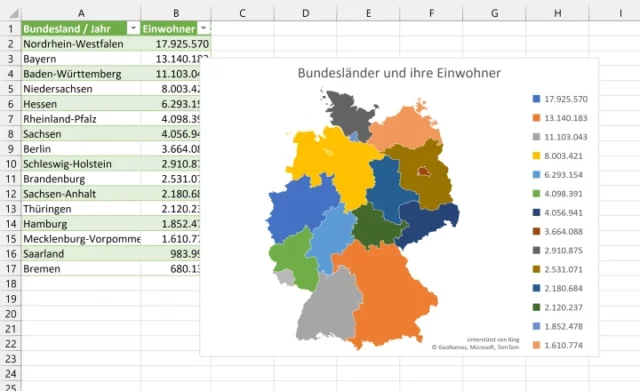The width and height of the screenshot is (640, 391).
Task: Click the Berlin cell
Action: point(81,149)
